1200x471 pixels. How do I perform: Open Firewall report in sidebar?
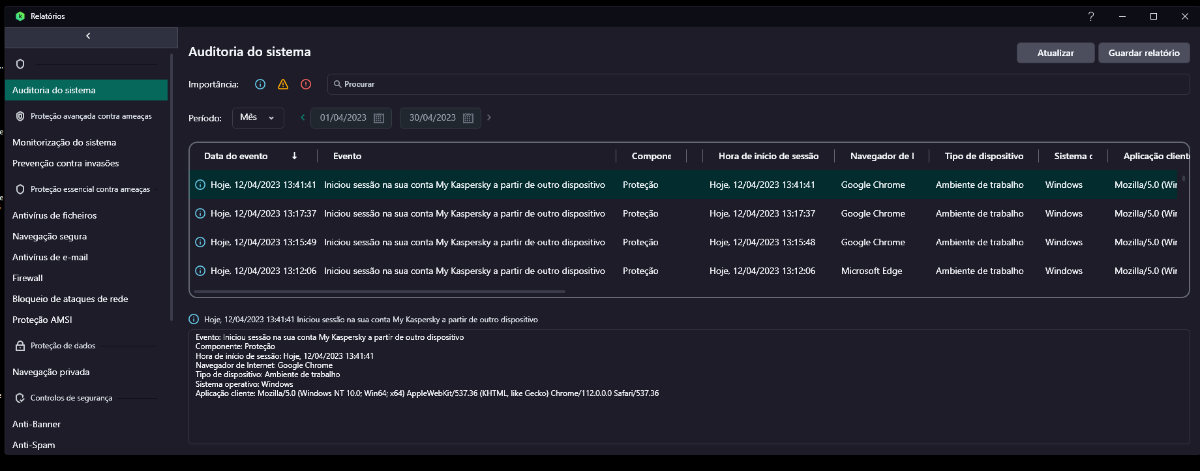(28, 278)
